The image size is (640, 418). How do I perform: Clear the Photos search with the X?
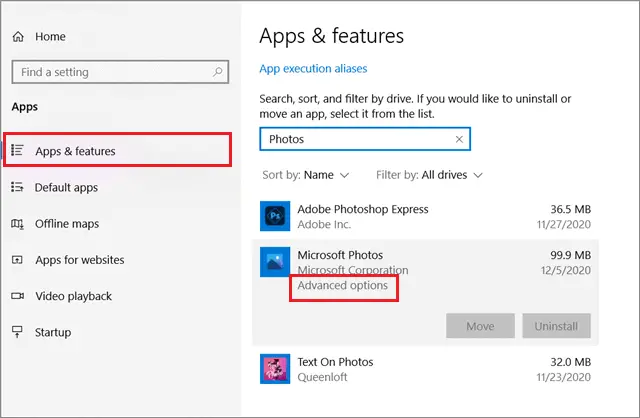pyautogui.click(x=459, y=139)
